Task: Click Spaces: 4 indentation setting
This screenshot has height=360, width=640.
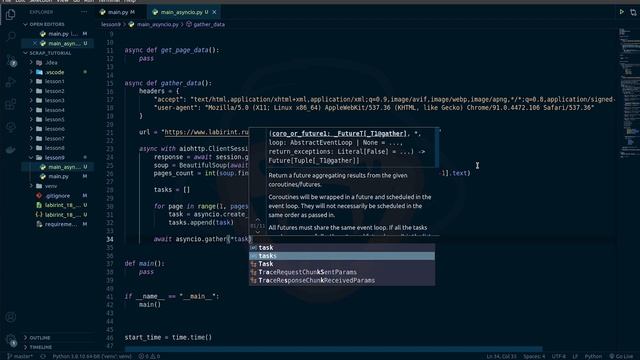Action: point(534,356)
